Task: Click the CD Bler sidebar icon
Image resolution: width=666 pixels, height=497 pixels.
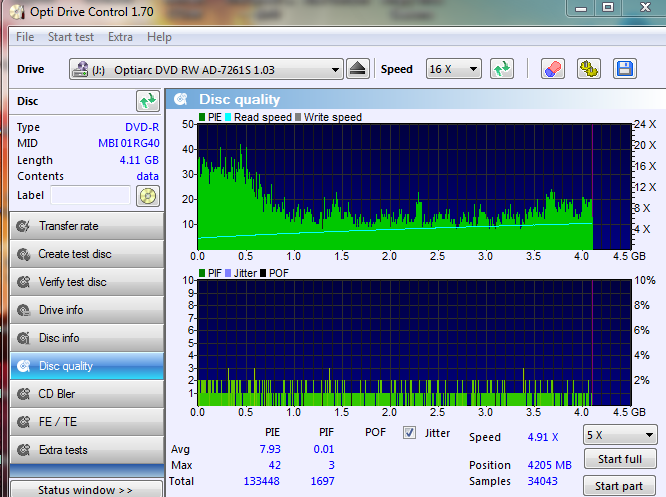Action: coord(23,394)
